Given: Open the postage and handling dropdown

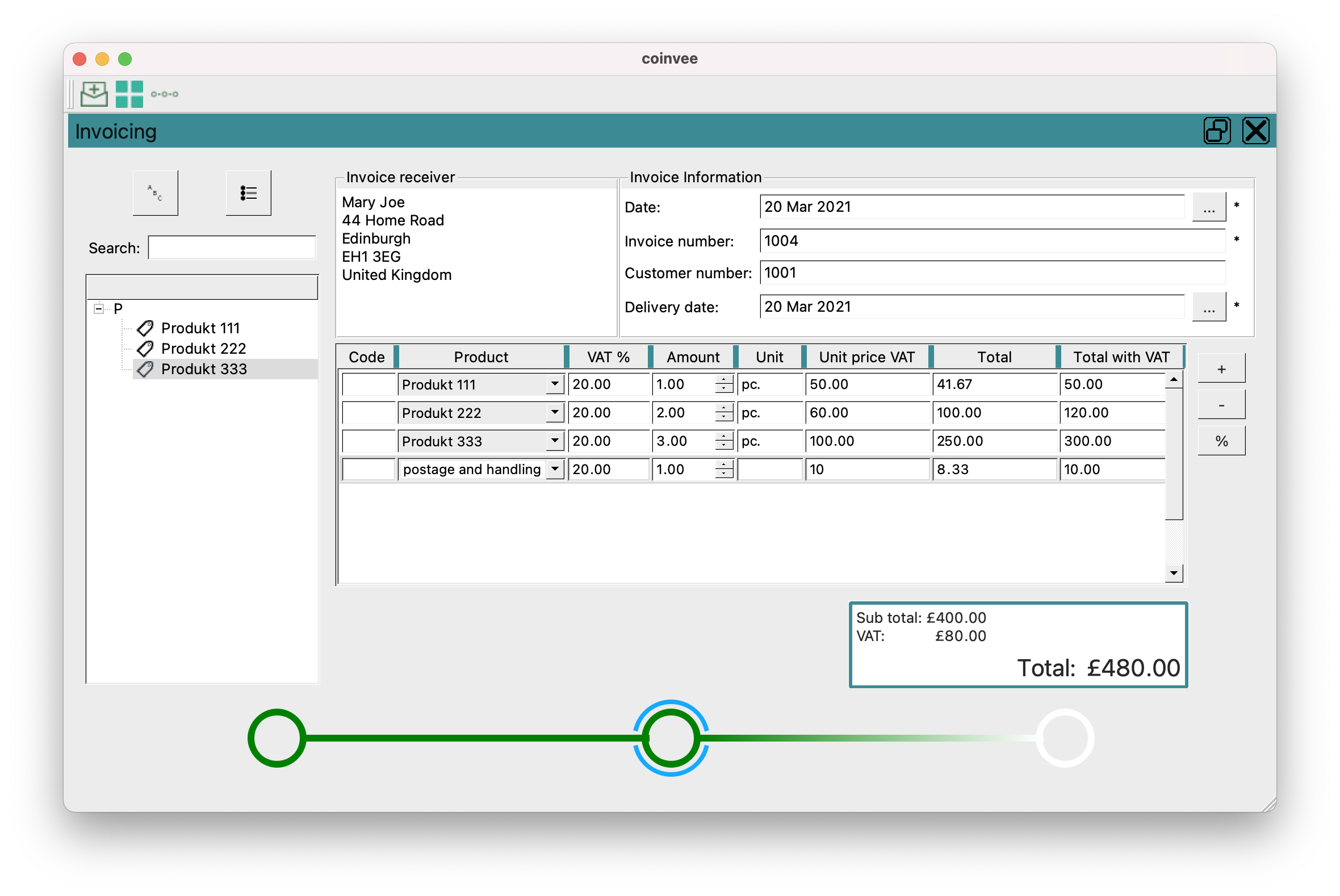Looking at the screenshot, I should pyautogui.click(x=554, y=469).
